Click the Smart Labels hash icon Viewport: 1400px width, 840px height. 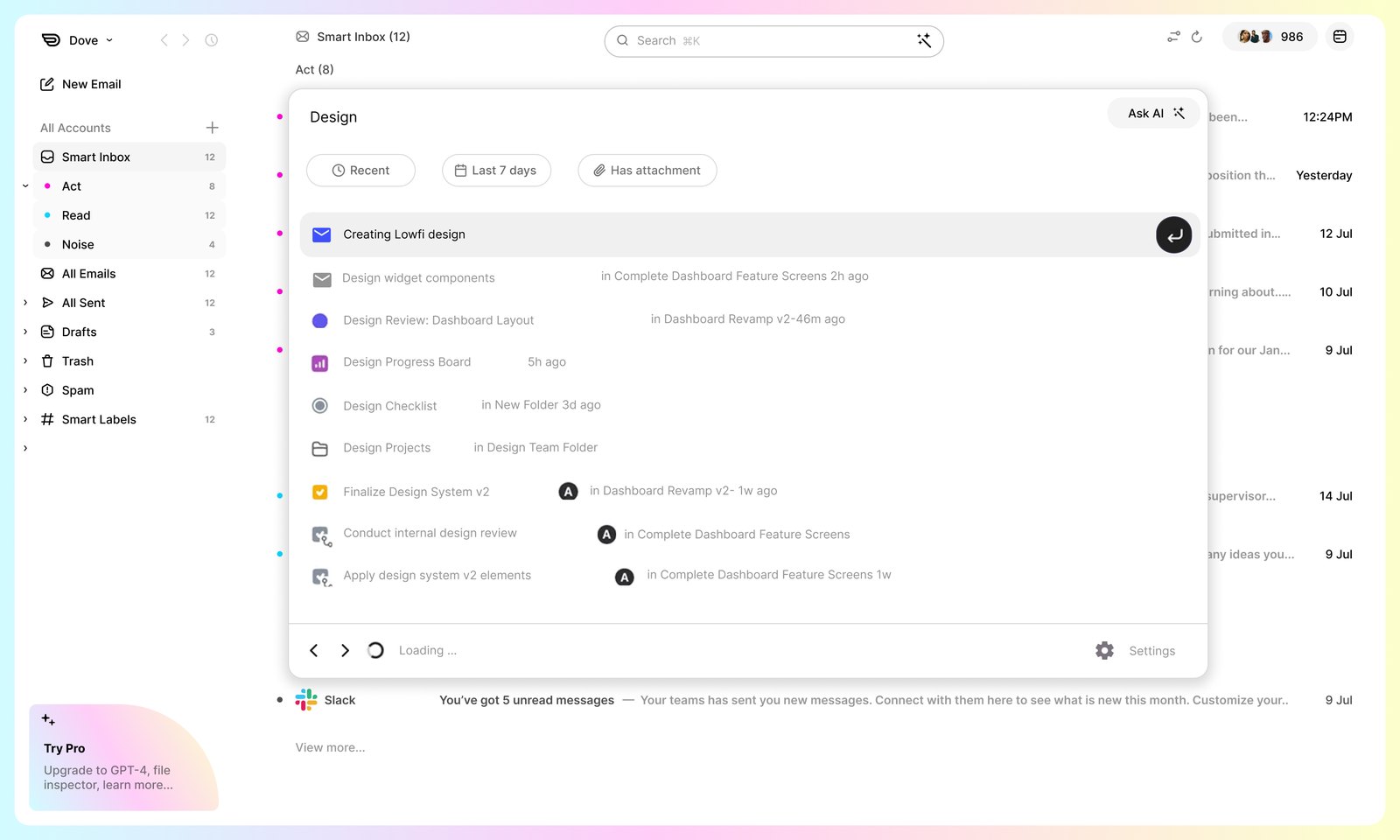click(47, 419)
